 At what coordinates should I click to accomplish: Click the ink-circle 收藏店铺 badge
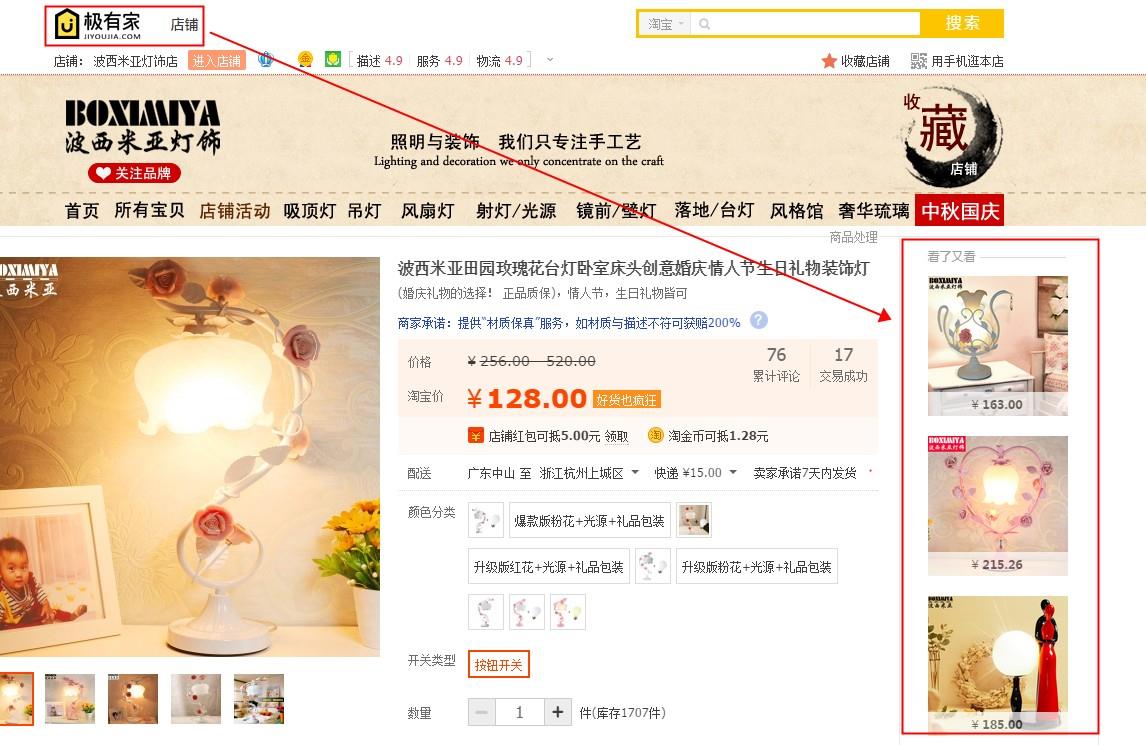(952, 137)
